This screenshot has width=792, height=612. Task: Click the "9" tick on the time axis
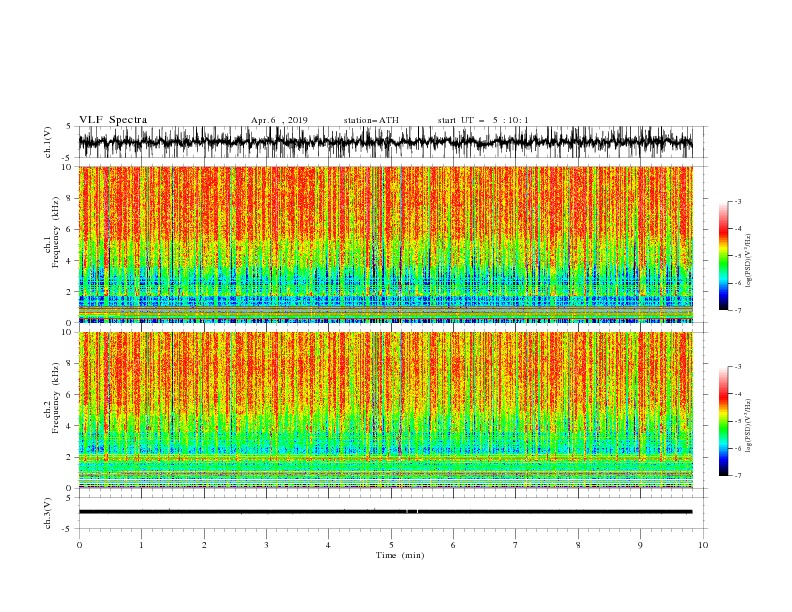(640, 545)
